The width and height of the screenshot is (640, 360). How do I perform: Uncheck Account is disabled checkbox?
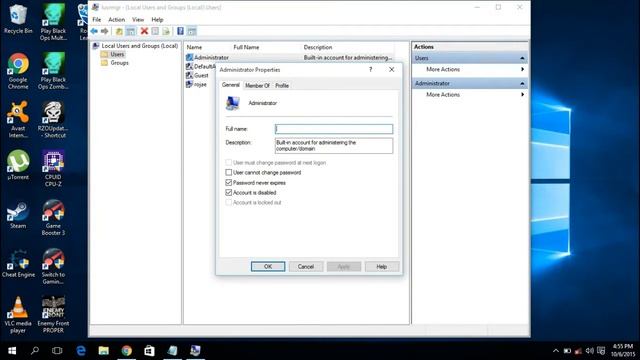point(229,192)
